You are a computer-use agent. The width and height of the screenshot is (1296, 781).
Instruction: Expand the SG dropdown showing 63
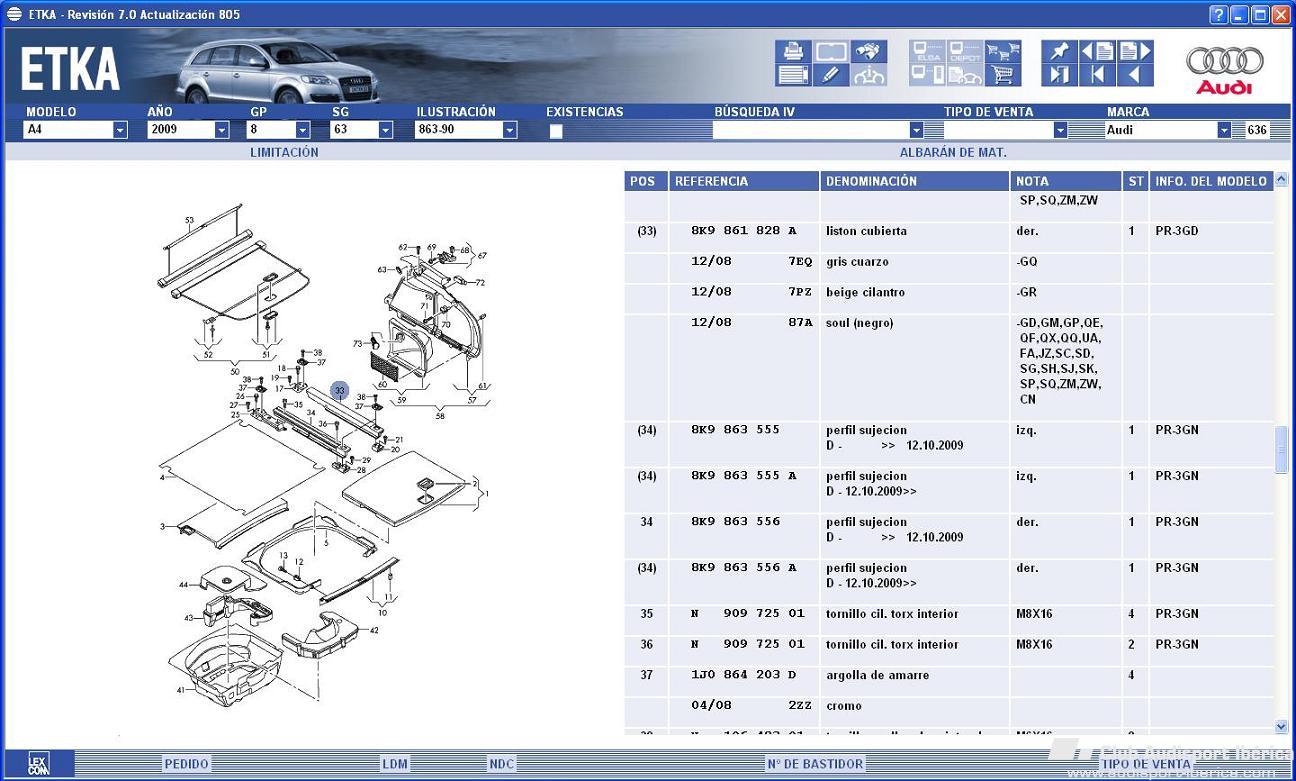click(386, 130)
